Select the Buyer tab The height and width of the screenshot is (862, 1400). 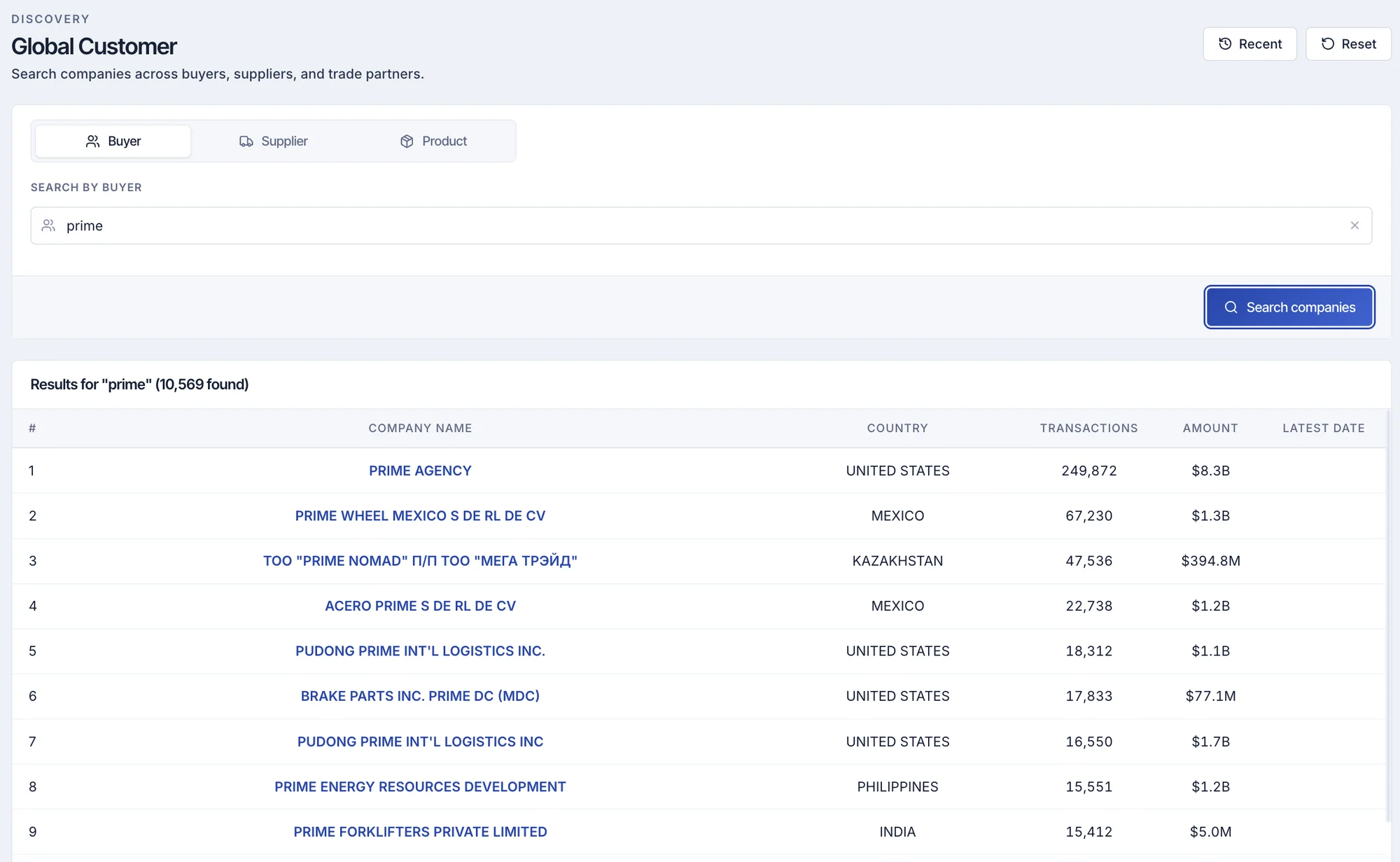click(113, 141)
